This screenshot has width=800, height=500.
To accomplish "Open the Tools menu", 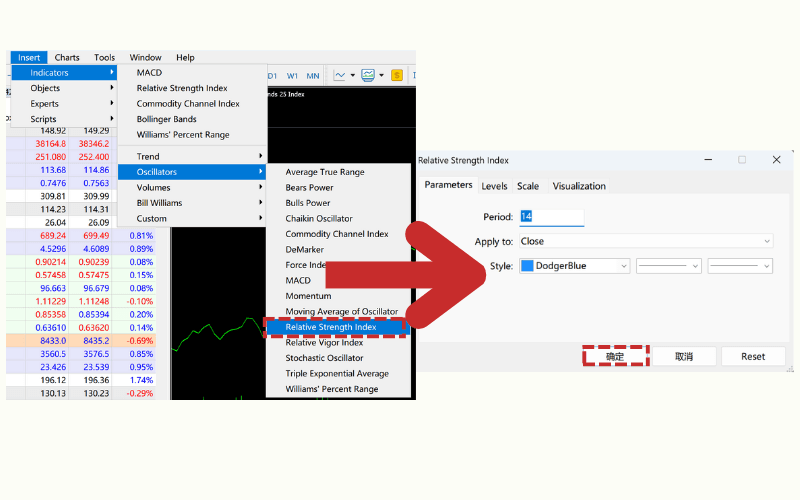I will (104, 58).
